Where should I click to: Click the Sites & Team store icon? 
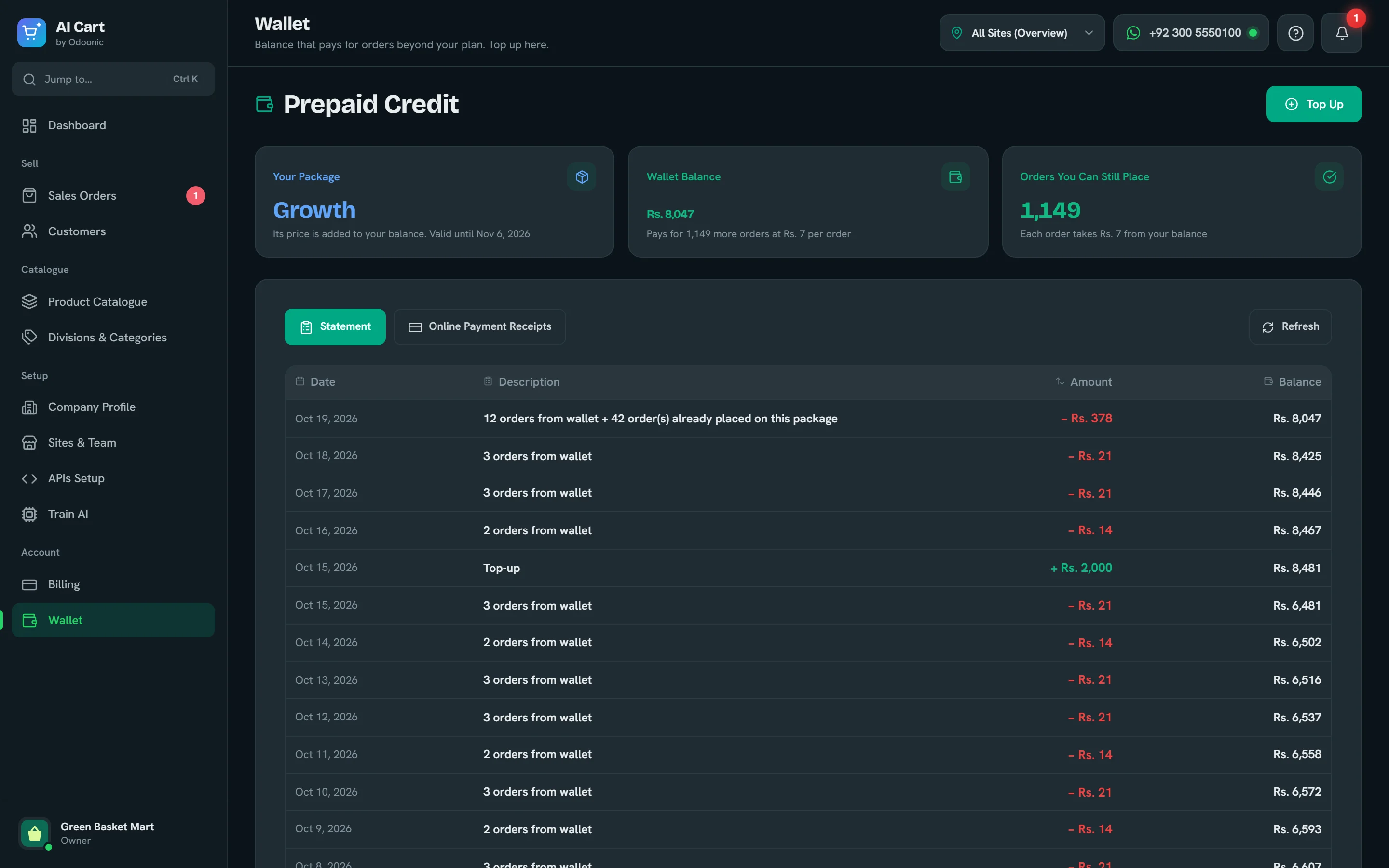click(29, 443)
